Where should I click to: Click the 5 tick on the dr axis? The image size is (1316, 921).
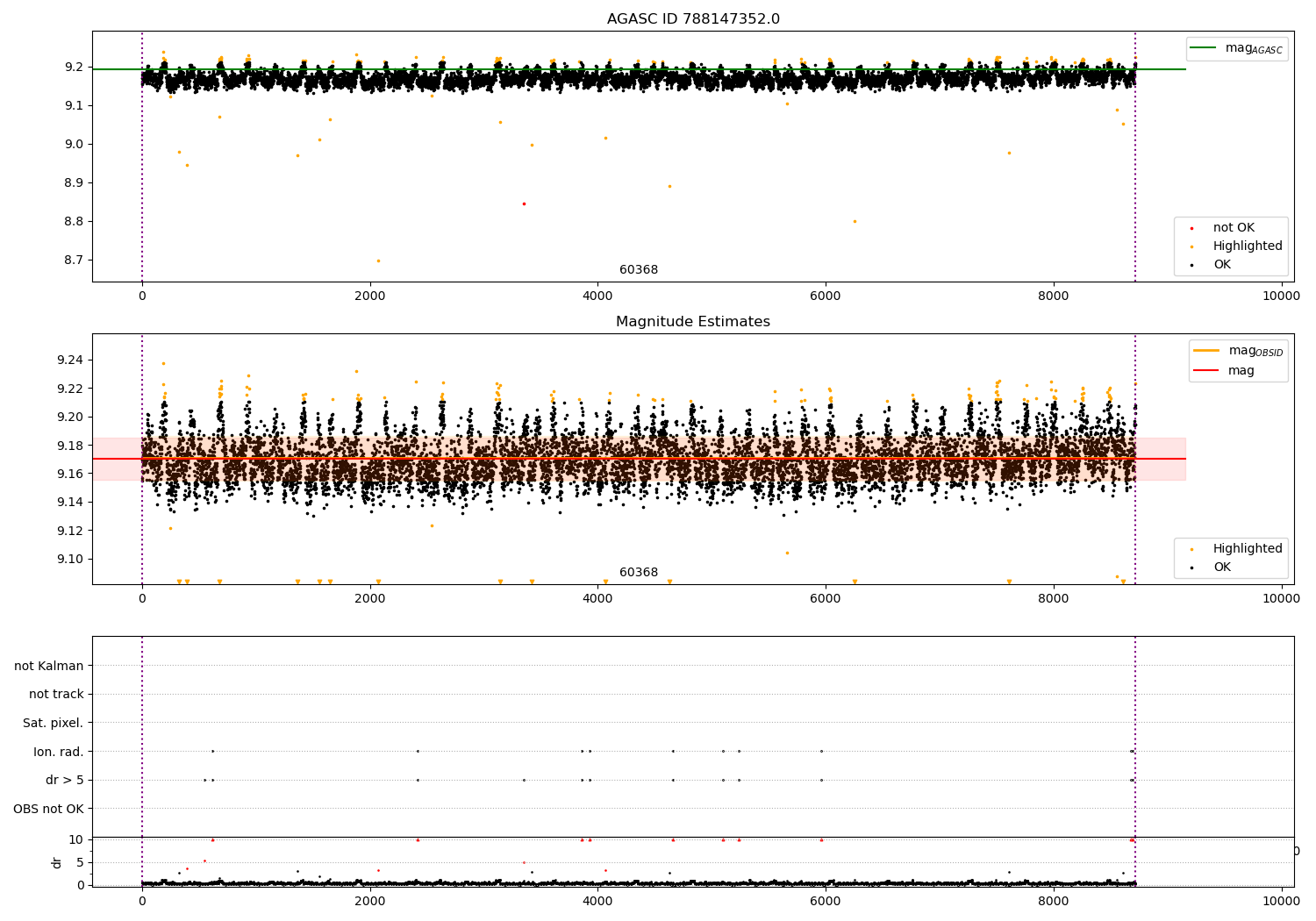click(x=81, y=863)
